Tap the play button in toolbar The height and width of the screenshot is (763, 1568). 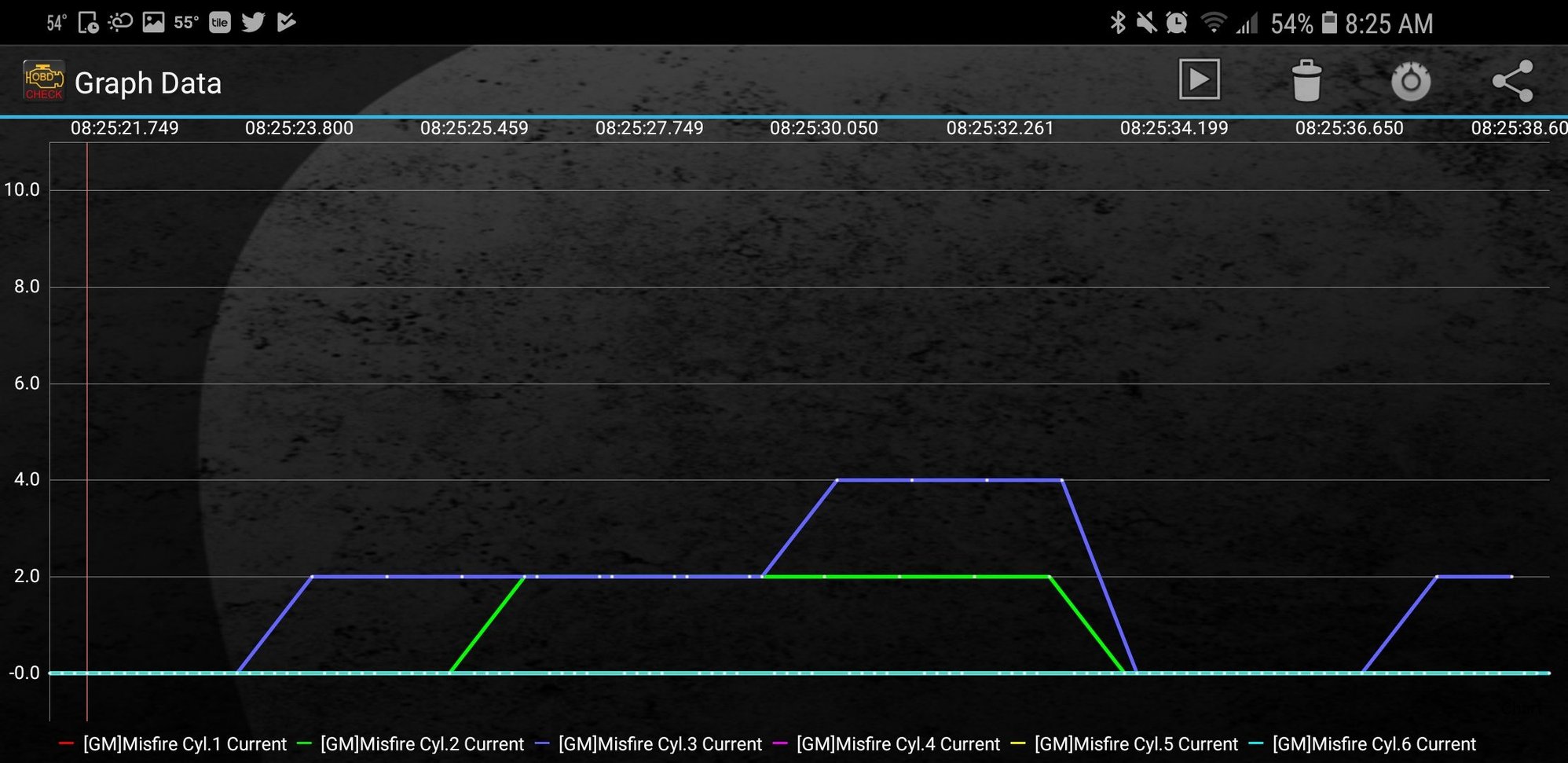pyautogui.click(x=1199, y=79)
